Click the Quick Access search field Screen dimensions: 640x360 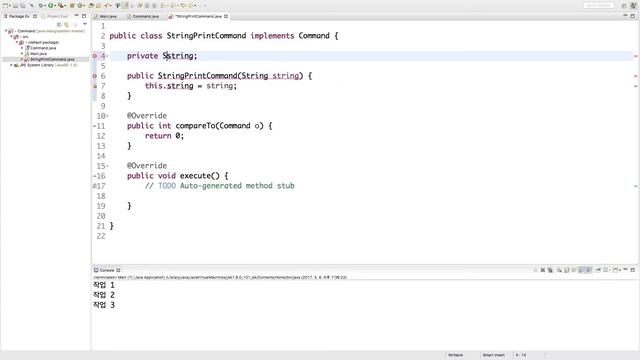(x=599, y=6)
